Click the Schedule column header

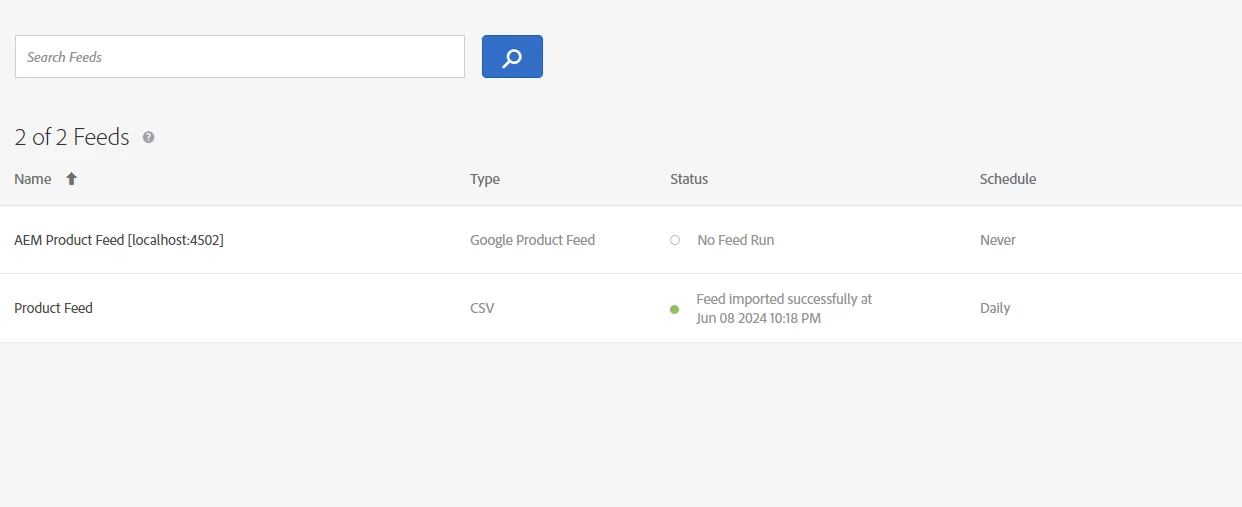[x=1008, y=179]
